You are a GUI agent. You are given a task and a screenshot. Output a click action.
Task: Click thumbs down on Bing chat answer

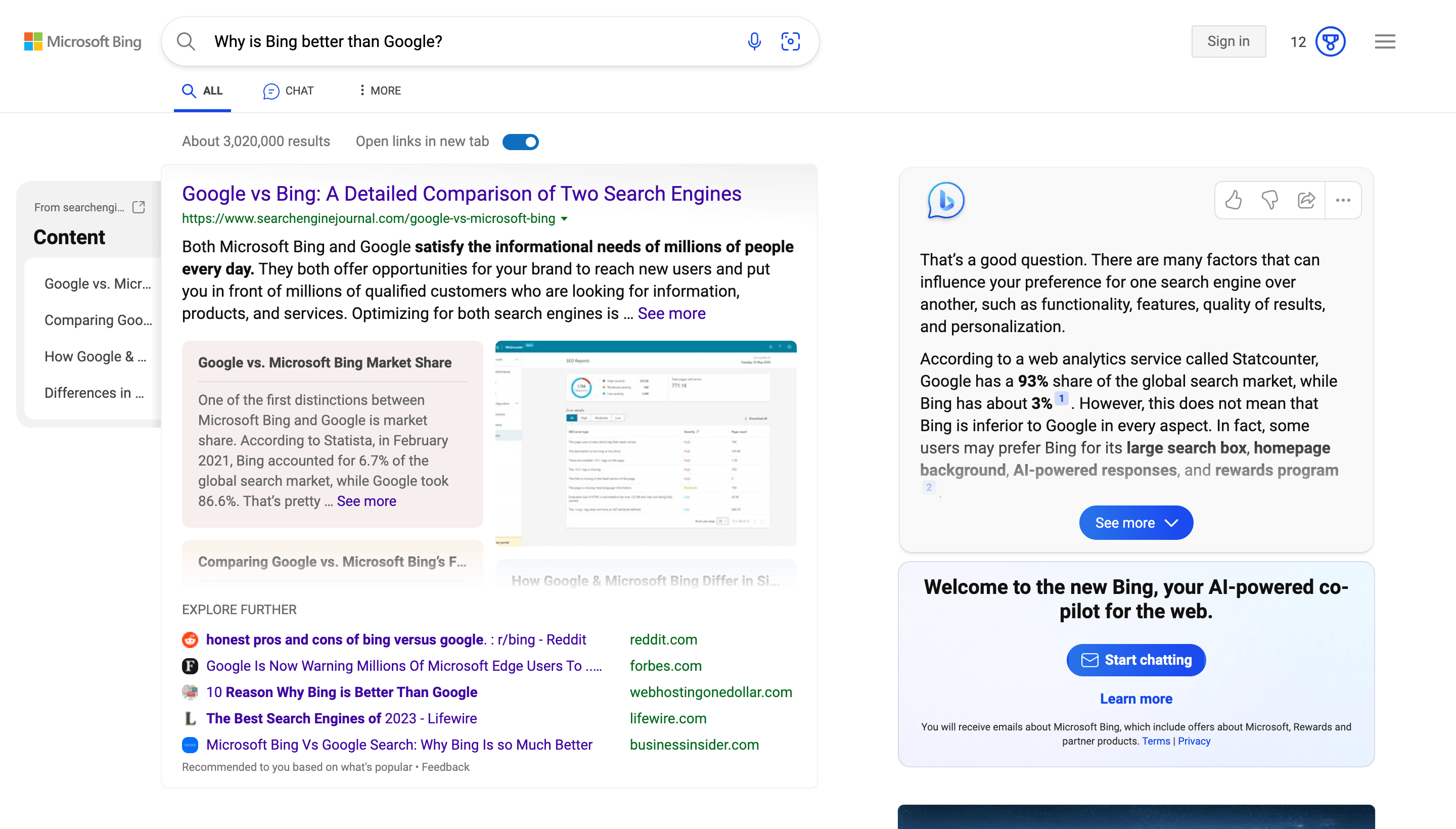pos(1270,200)
